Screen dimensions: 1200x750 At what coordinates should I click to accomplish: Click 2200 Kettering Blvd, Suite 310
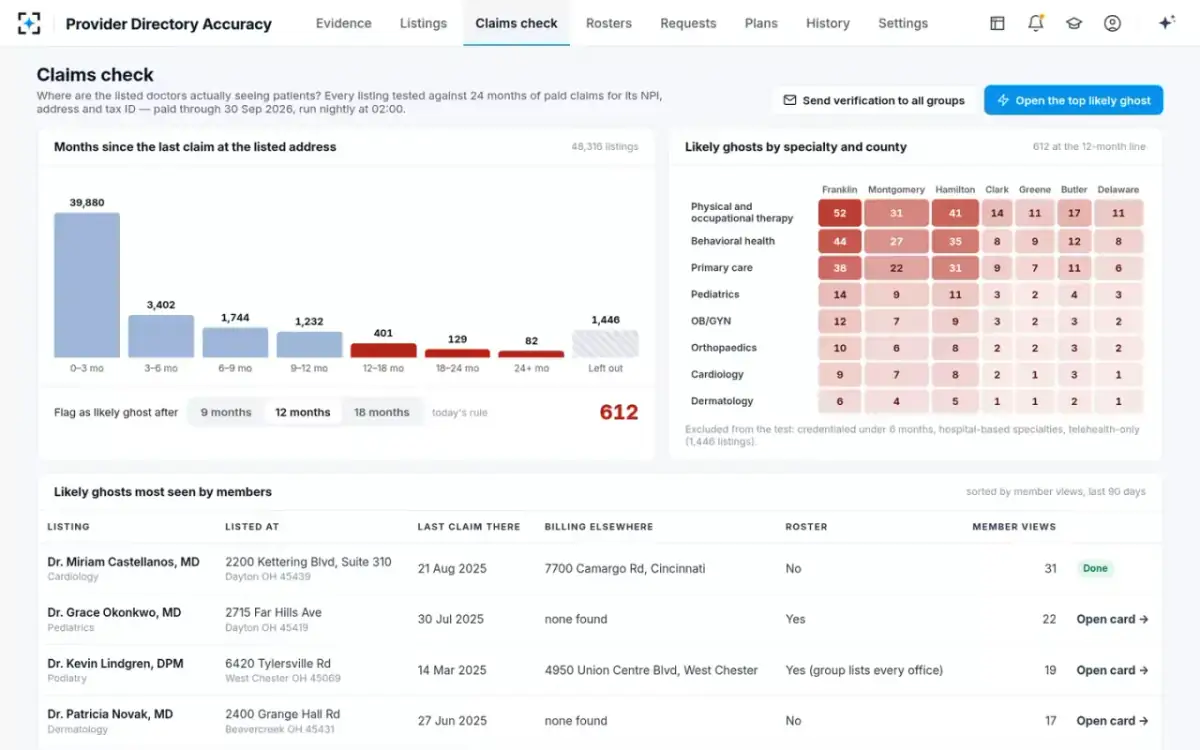pos(308,562)
